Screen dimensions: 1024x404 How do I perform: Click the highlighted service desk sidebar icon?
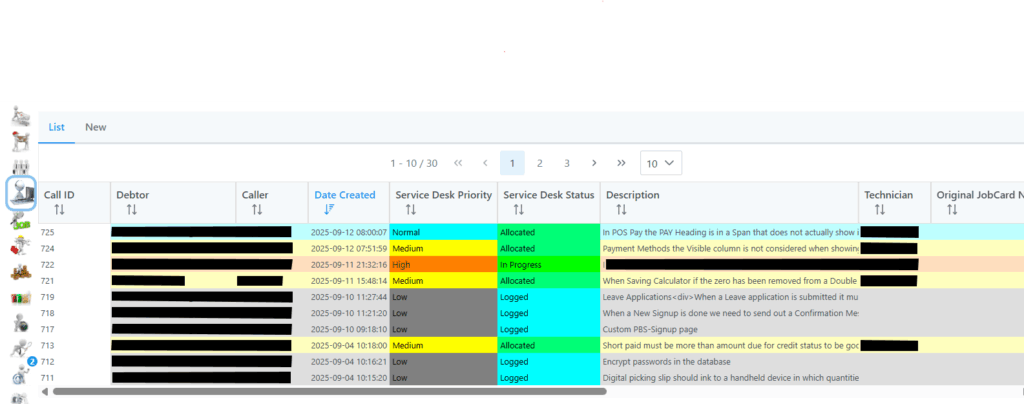pos(21,193)
